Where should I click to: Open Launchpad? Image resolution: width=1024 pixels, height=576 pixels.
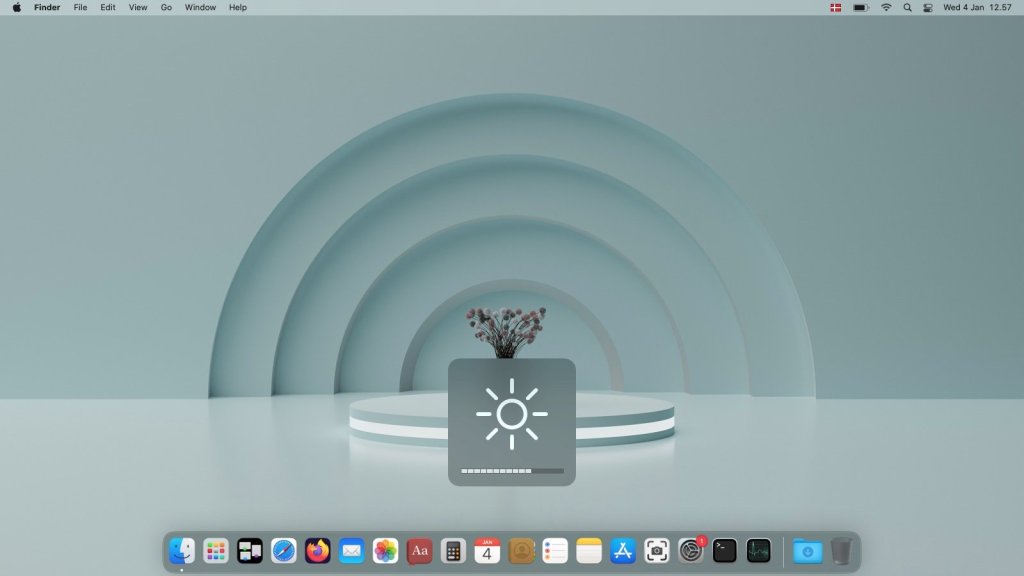tap(215, 550)
